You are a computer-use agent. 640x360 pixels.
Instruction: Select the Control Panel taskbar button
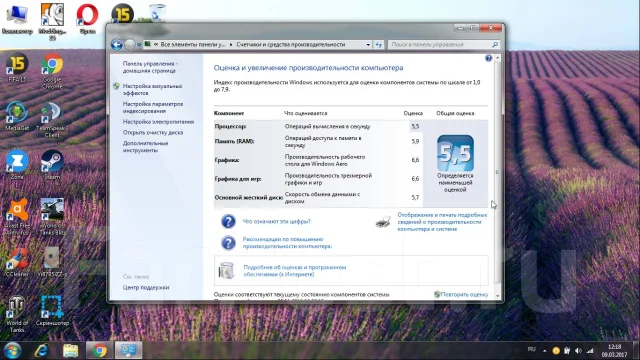[x=129, y=351]
